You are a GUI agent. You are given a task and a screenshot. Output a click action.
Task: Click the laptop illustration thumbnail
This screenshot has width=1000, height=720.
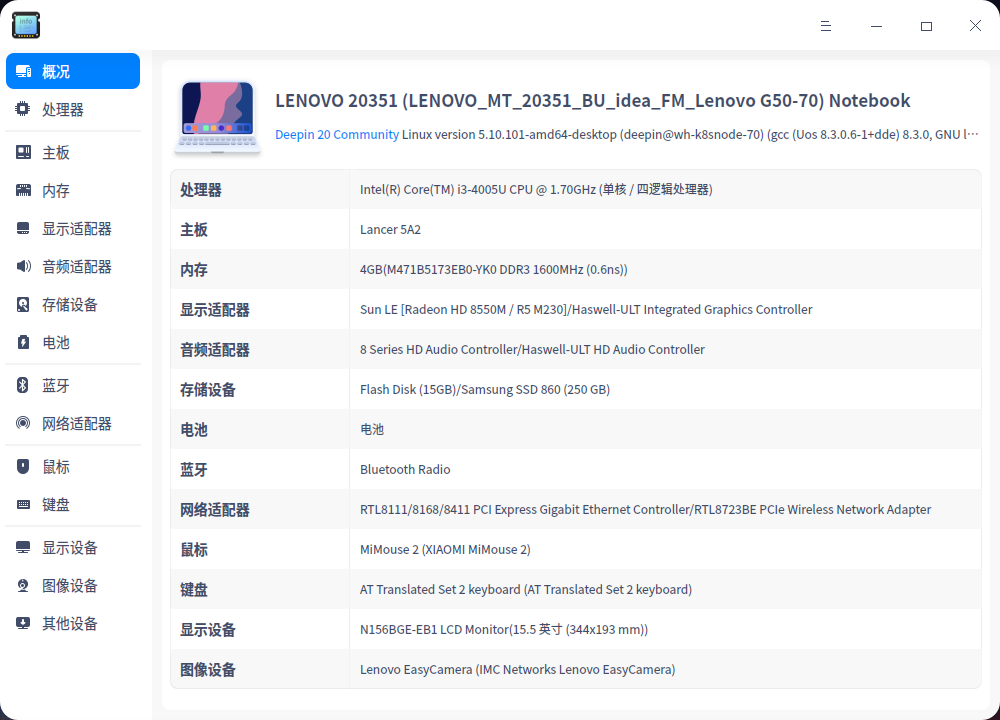point(217,117)
